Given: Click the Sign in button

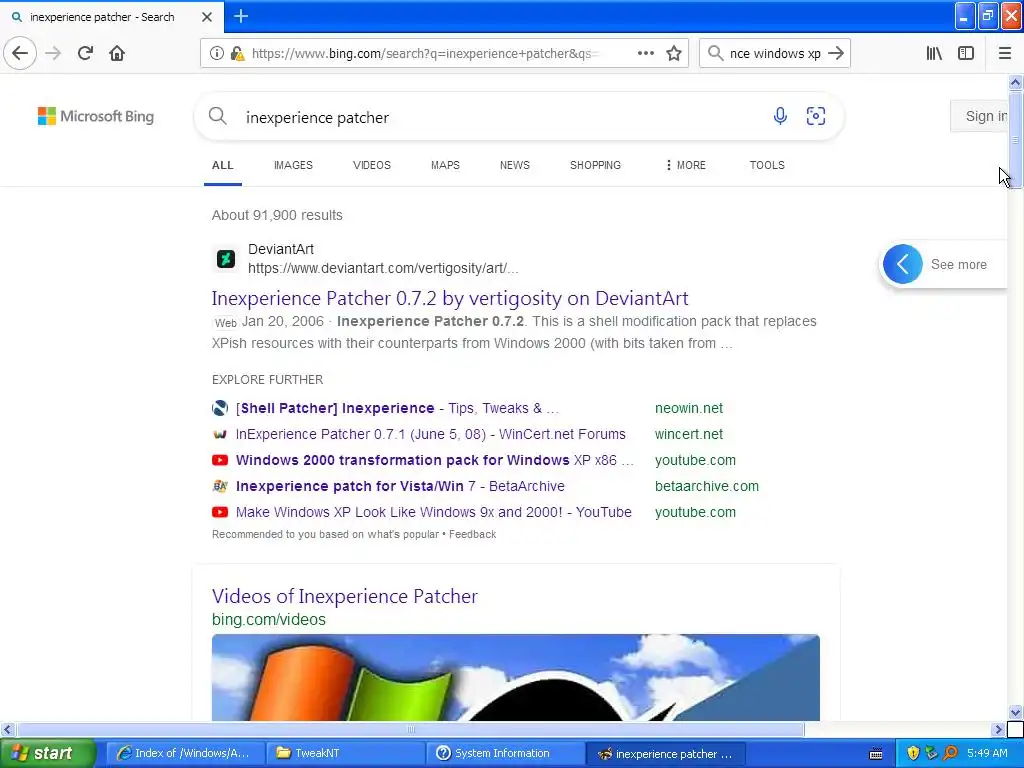Looking at the screenshot, I should [980, 116].
